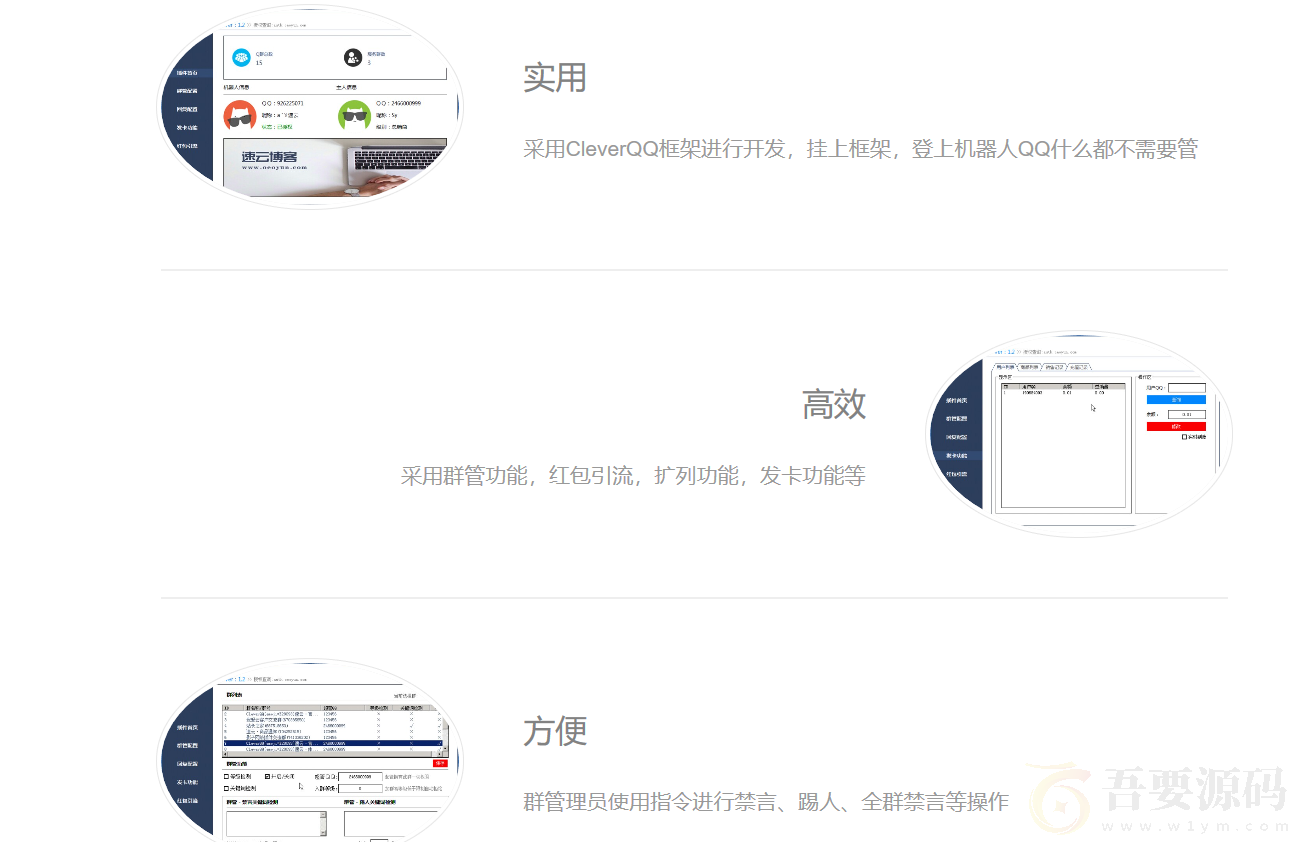Click the dark user icon in top thumbnail
This screenshot has width=1302, height=842.
[x=352, y=58]
